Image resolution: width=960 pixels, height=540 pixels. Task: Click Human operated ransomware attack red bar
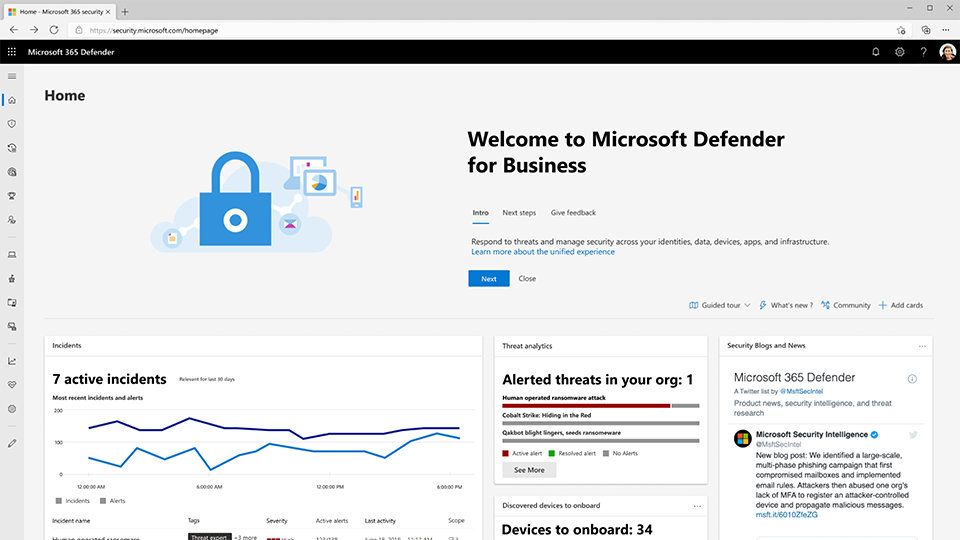coord(586,405)
